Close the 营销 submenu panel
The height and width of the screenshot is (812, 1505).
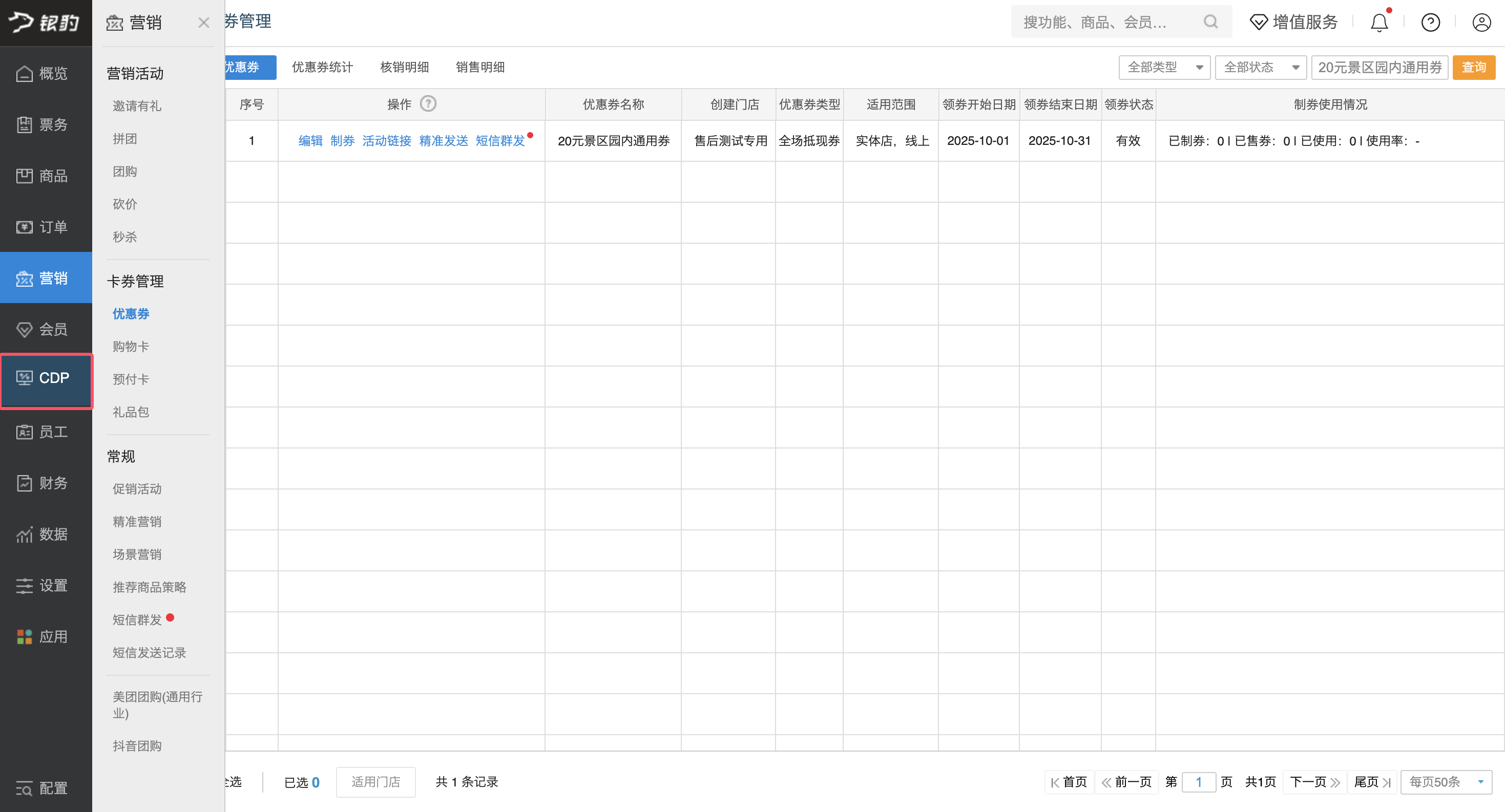(203, 23)
